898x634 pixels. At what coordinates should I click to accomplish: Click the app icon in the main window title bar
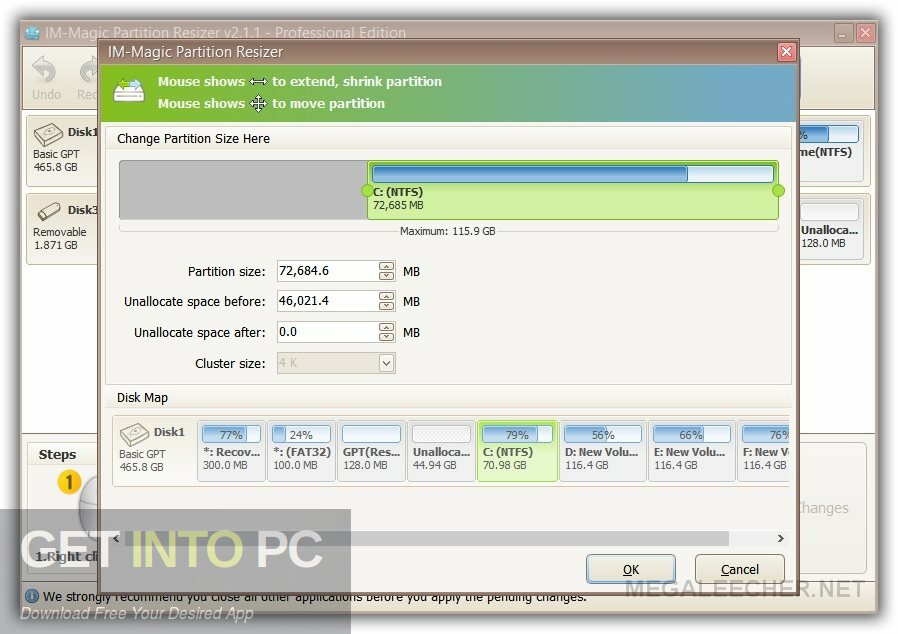32,33
